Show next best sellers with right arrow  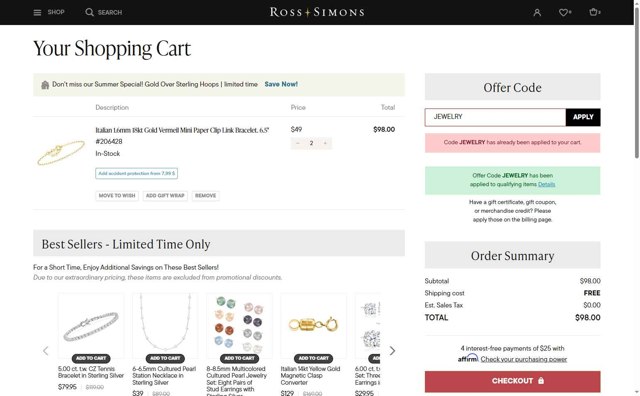pos(392,351)
